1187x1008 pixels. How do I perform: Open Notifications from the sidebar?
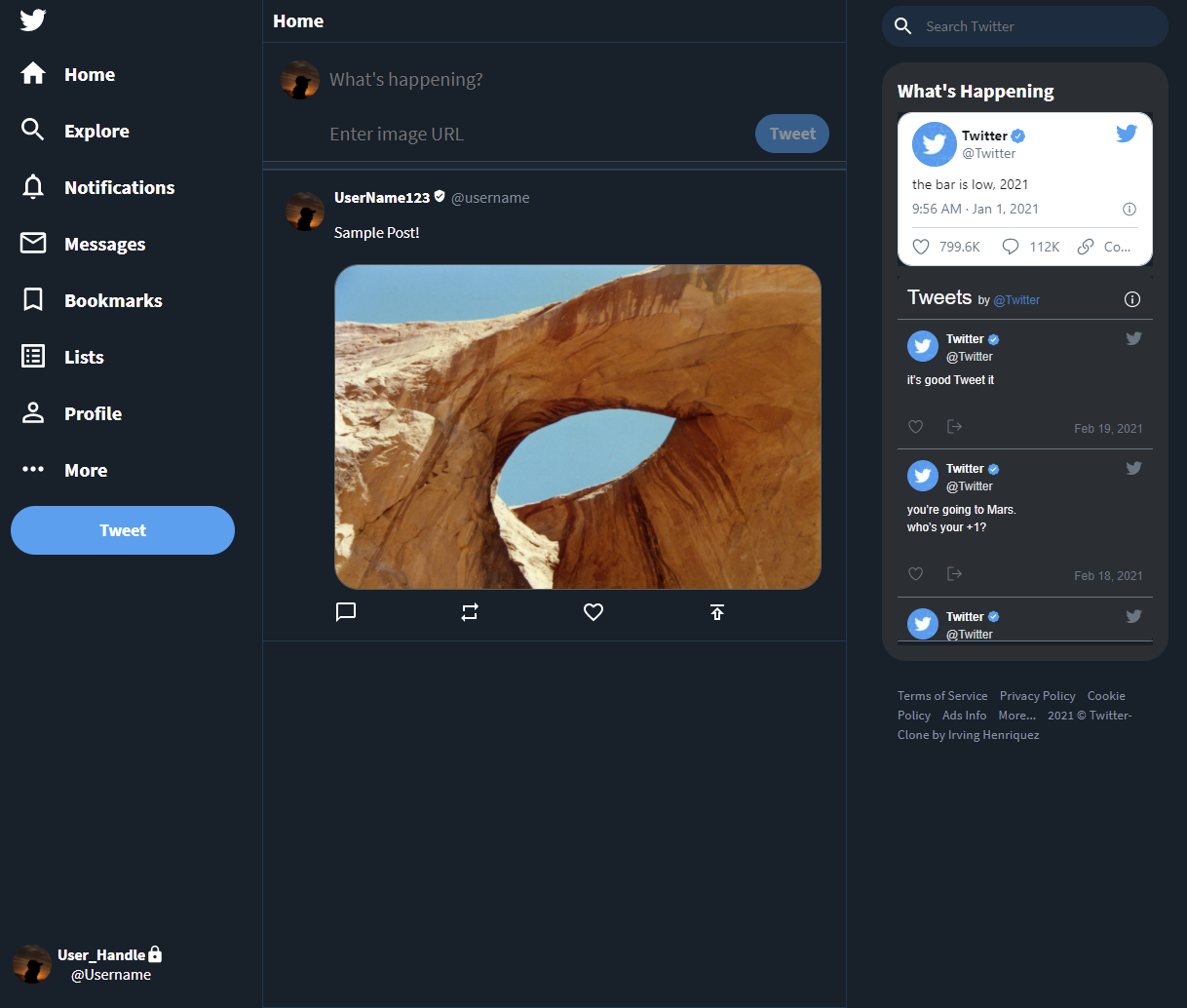pyautogui.click(x=119, y=187)
